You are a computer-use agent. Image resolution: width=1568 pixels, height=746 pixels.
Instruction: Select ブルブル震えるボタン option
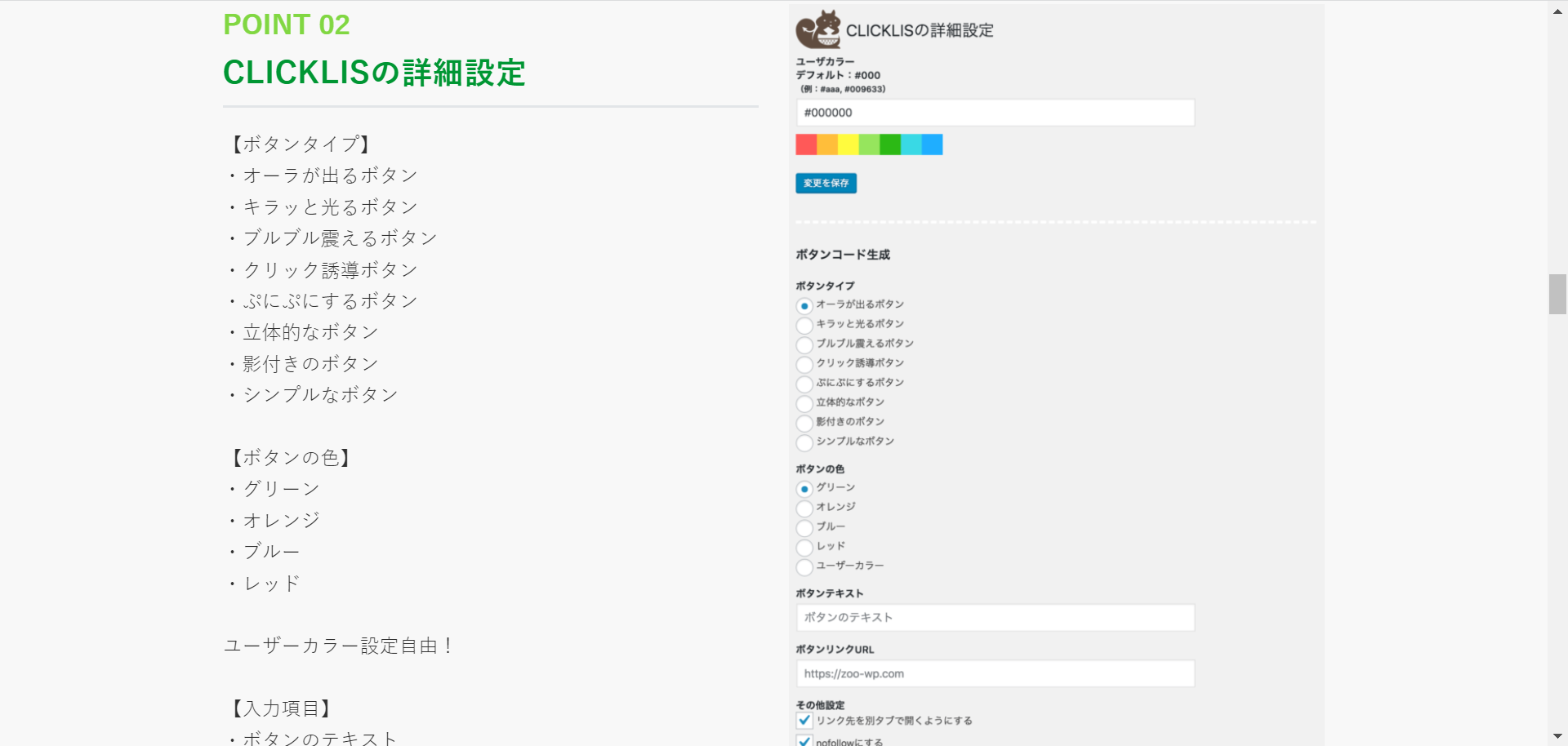click(804, 344)
